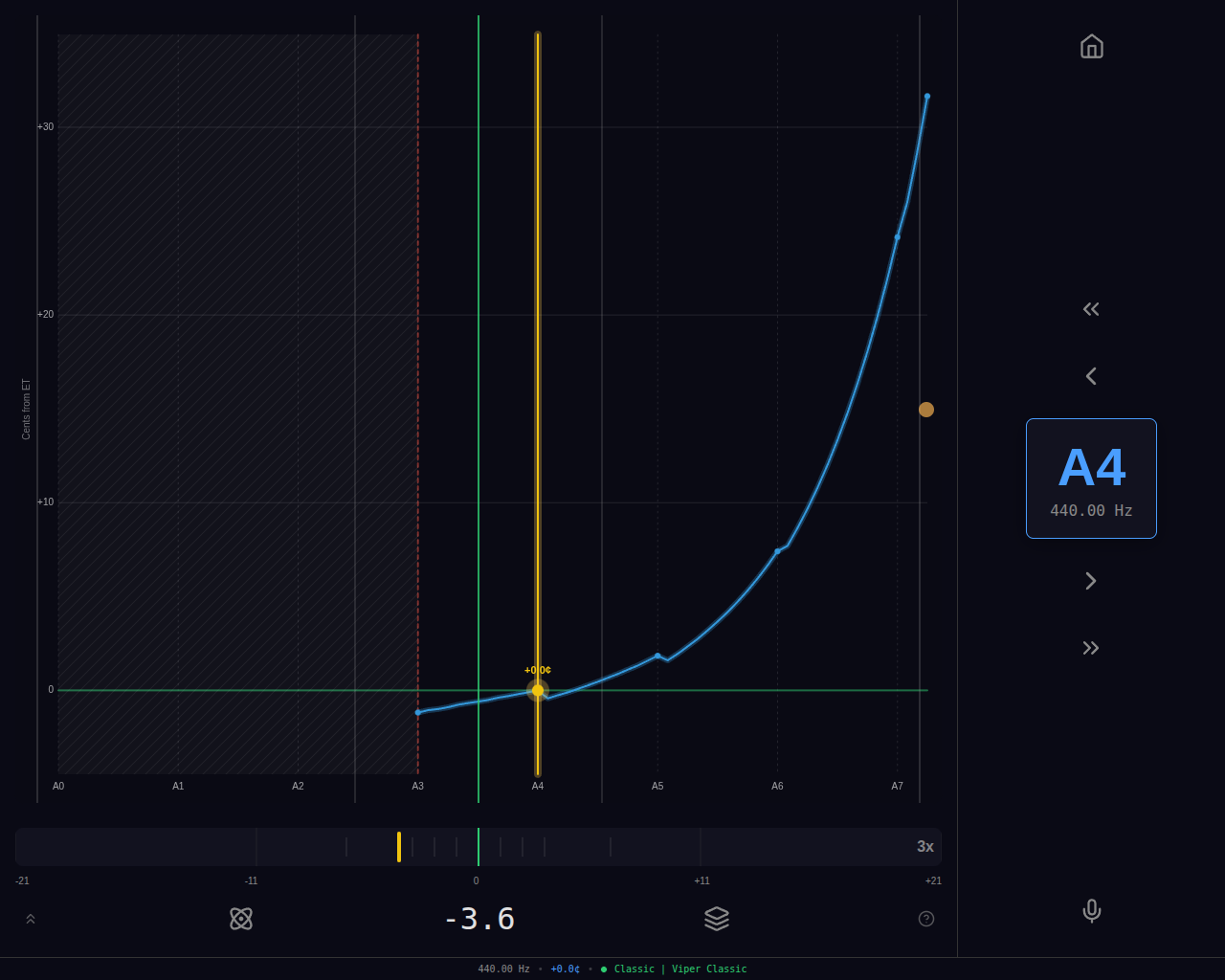
Task: Change the 3x zoom on cents meter
Action: tap(924, 847)
